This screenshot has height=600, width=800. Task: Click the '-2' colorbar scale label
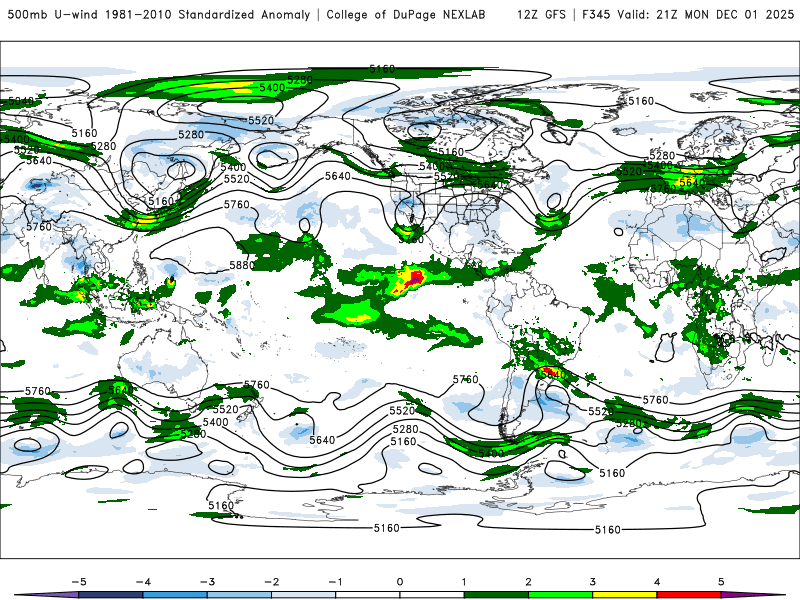tap(271, 582)
